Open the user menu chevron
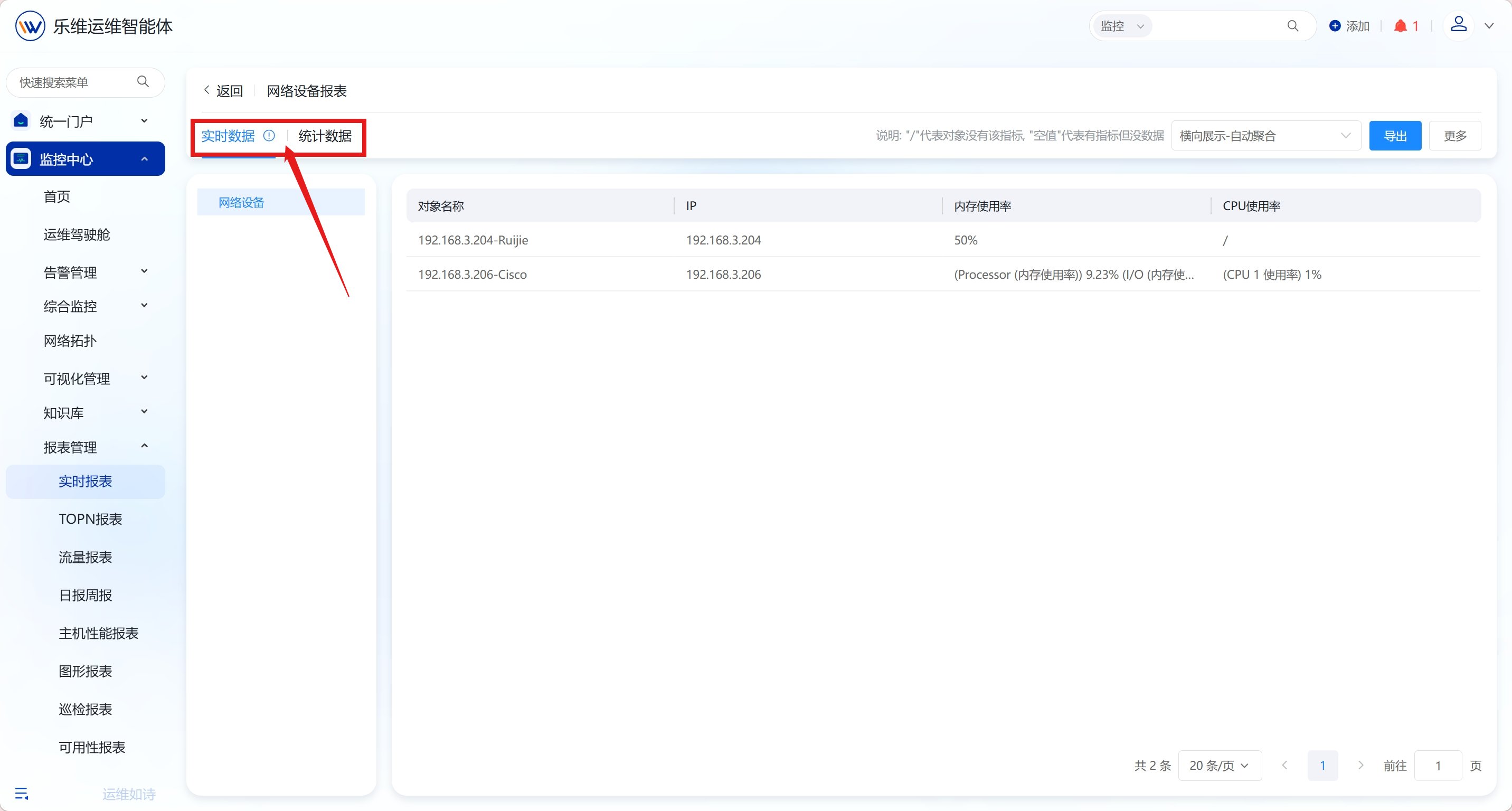1512x811 pixels. point(1489,26)
